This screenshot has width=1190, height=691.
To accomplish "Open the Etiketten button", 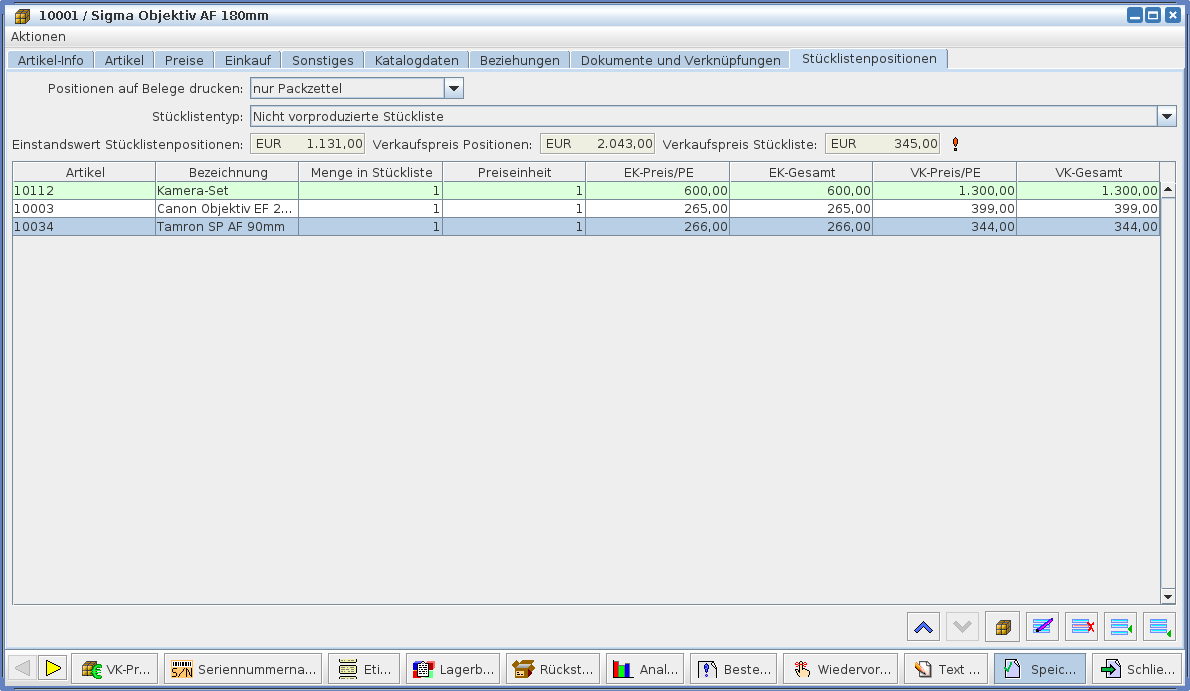I will (x=364, y=669).
